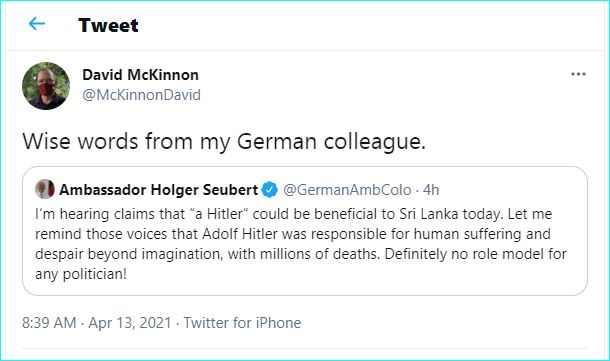
Task: Click the 8:39 AM tweet time
Action: (49, 323)
